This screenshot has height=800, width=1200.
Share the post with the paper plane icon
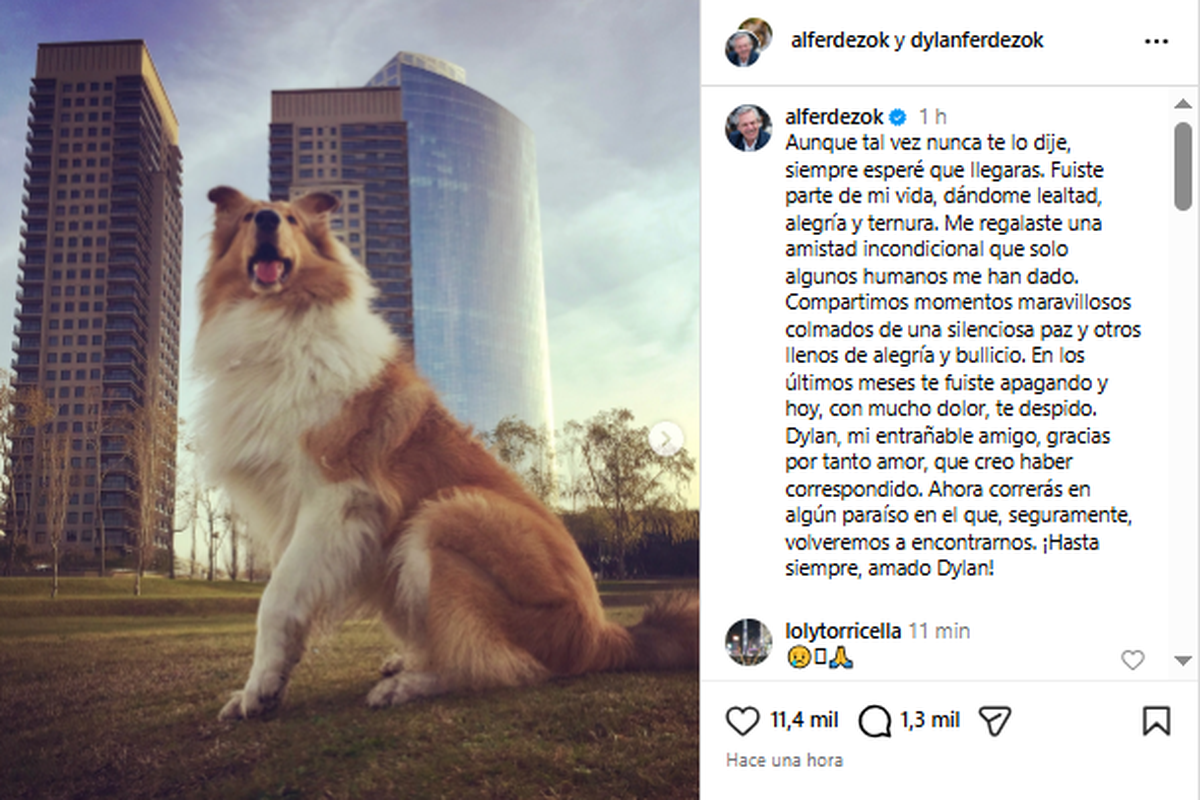(994, 720)
